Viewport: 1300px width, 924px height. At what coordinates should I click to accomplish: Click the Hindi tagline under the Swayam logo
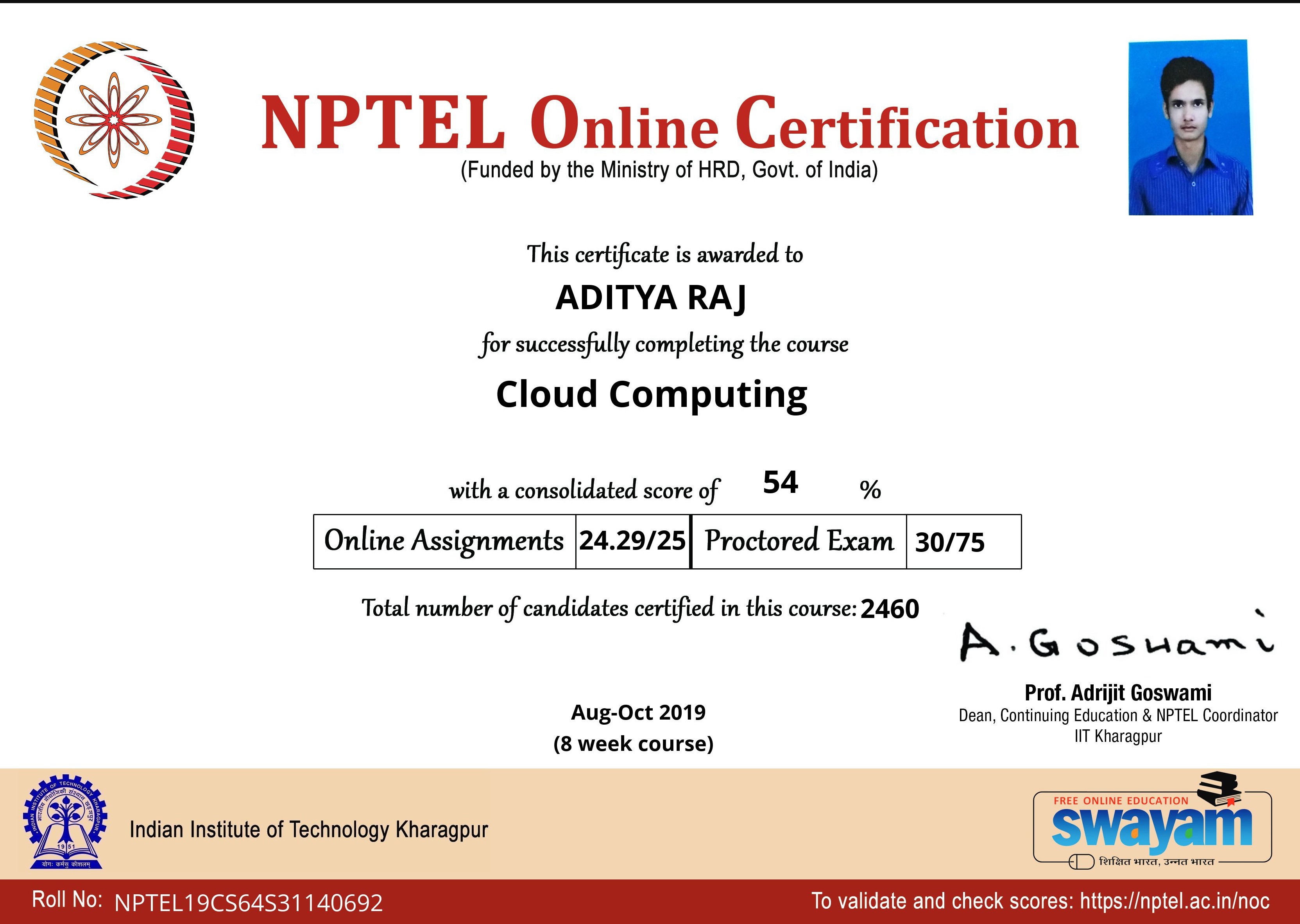1157,862
